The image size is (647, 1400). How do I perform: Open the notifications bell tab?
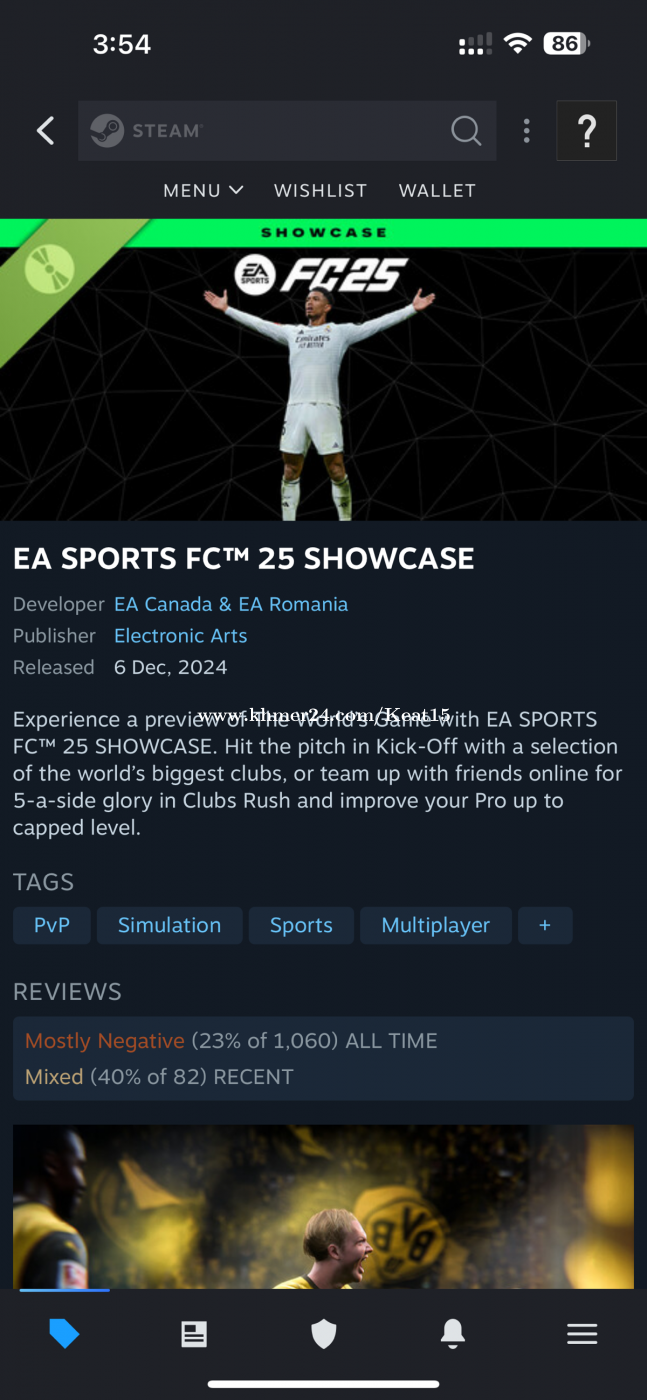(x=453, y=1333)
